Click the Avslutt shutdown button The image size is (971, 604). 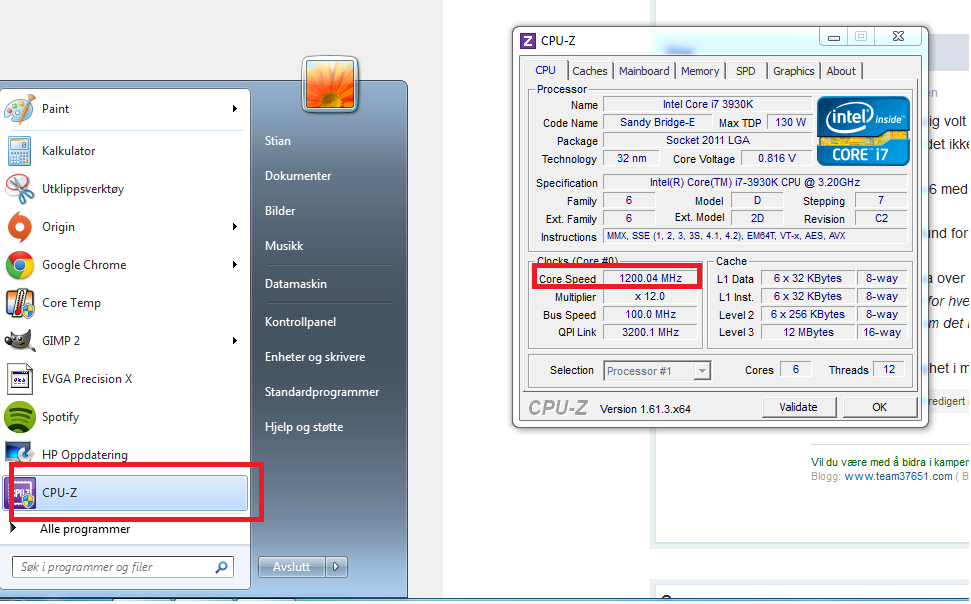pyautogui.click(x=292, y=567)
